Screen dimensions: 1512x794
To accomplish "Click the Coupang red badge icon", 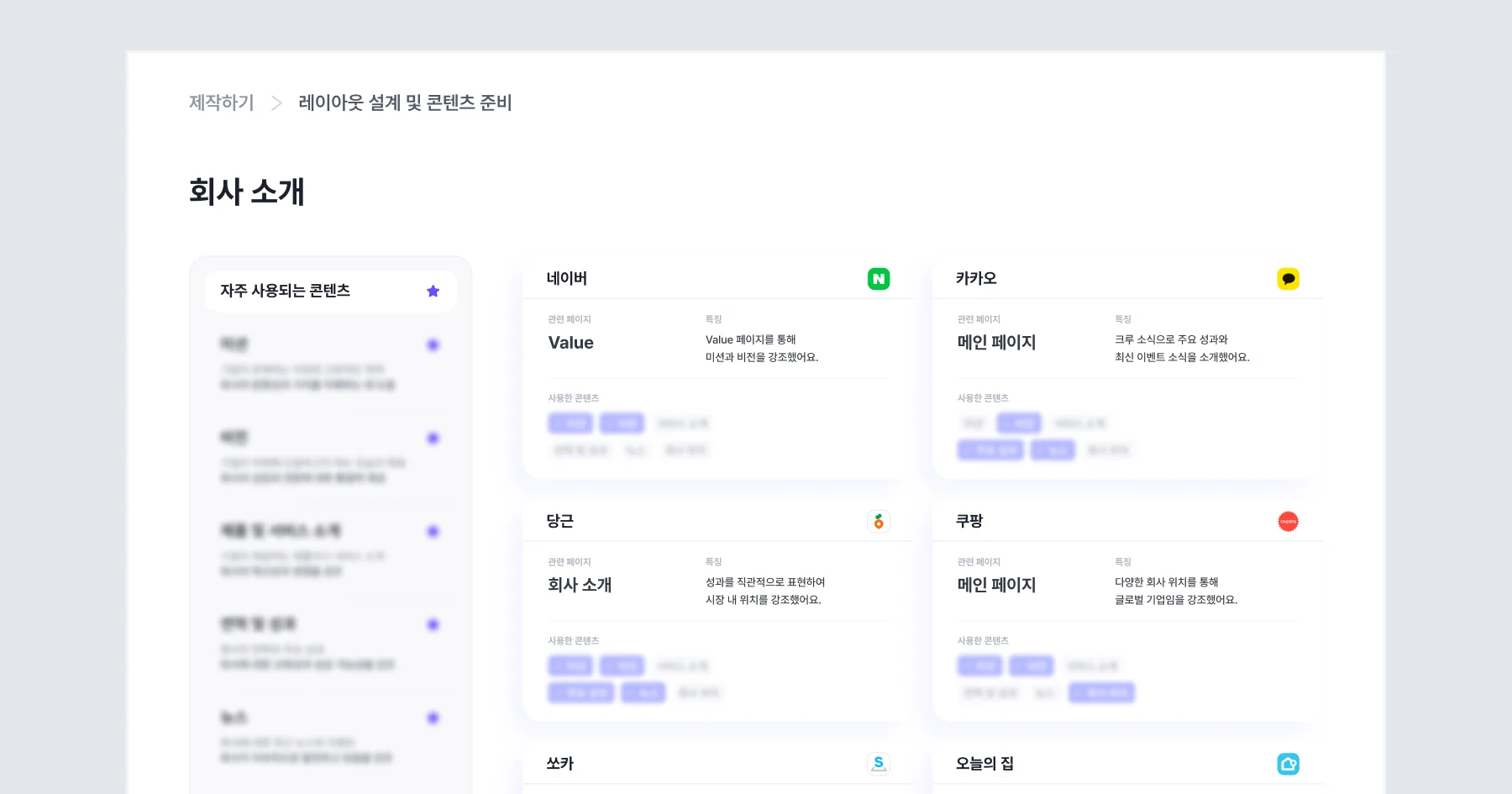I will point(1289,521).
